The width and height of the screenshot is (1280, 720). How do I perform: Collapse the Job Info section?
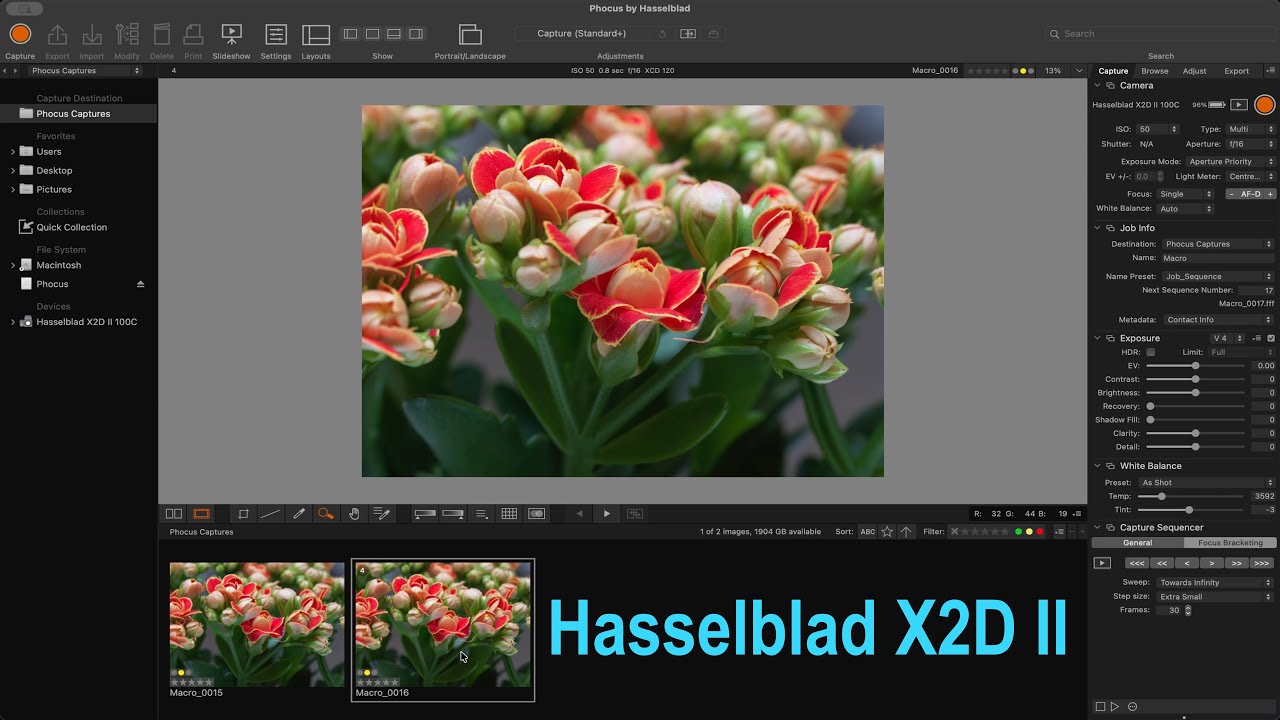click(1098, 228)
